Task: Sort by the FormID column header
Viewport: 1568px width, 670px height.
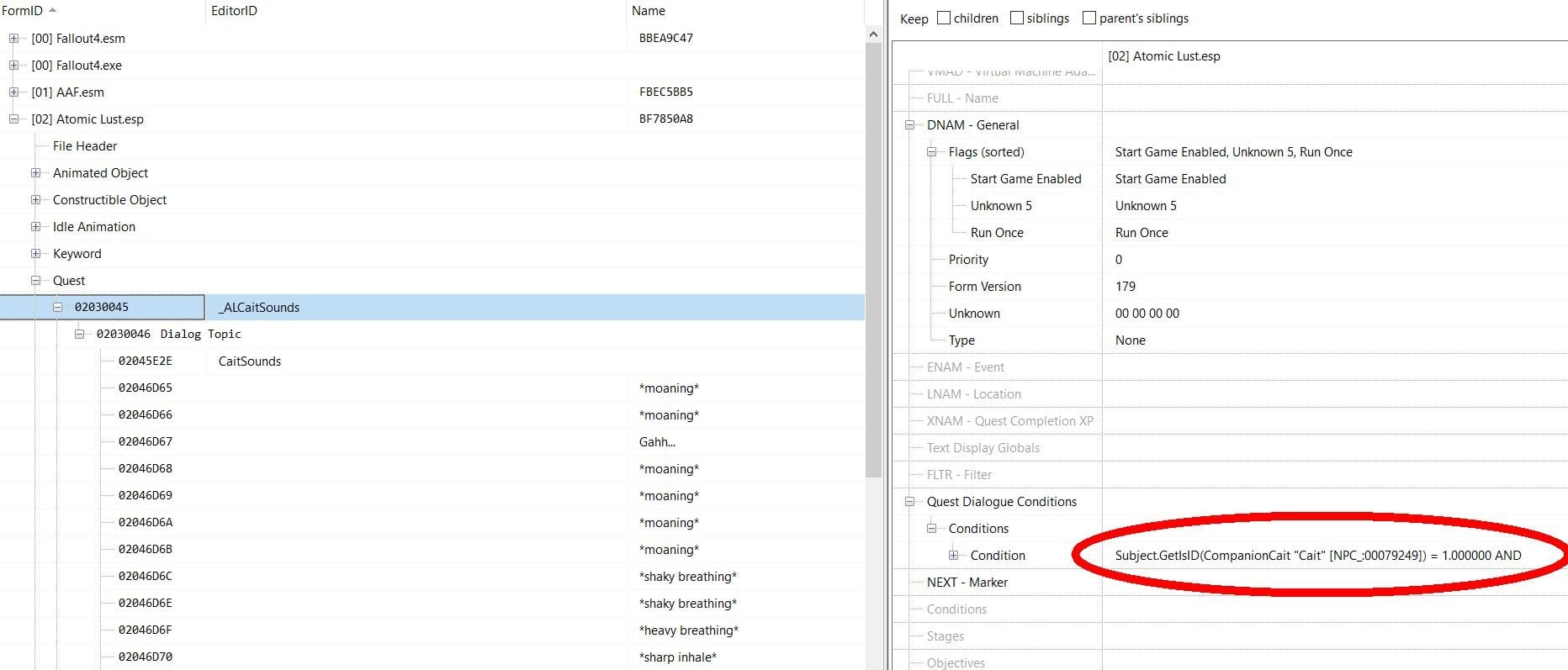Action: pos(102,11)
